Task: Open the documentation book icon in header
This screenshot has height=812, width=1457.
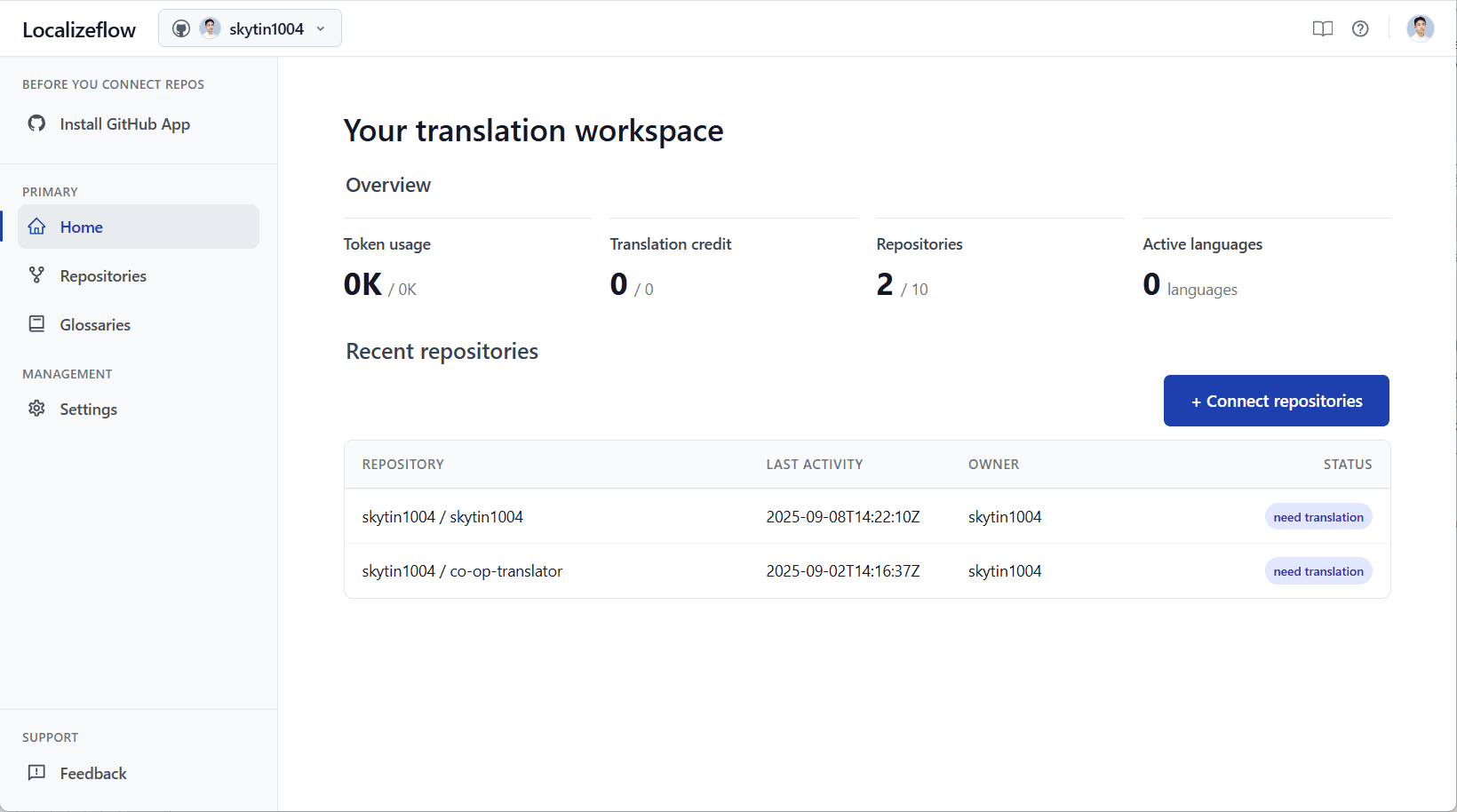Action: (x=1322, y=28)
